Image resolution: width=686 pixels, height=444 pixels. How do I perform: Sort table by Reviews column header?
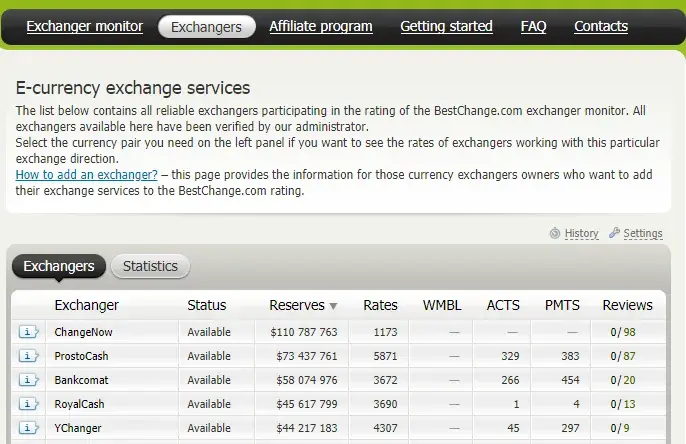[627, 305]
